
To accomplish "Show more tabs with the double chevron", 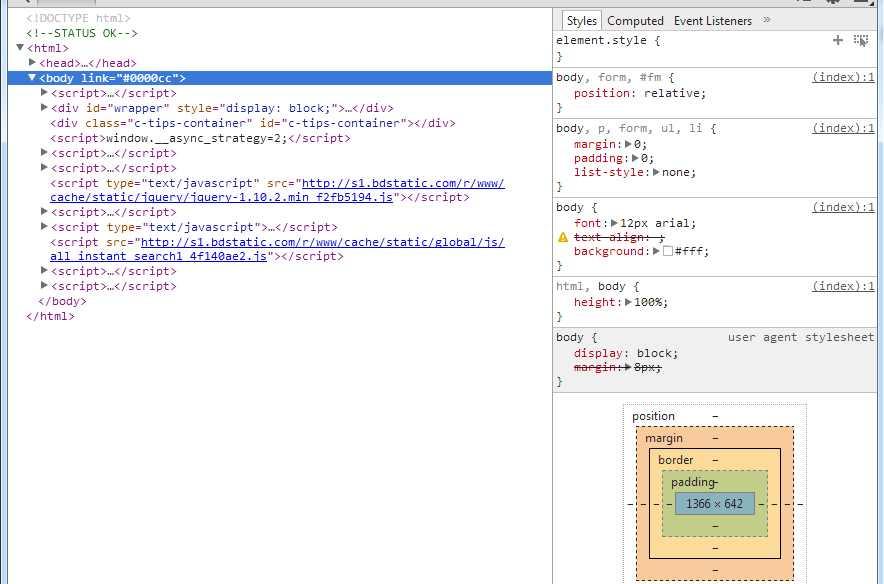I will 767,20.
